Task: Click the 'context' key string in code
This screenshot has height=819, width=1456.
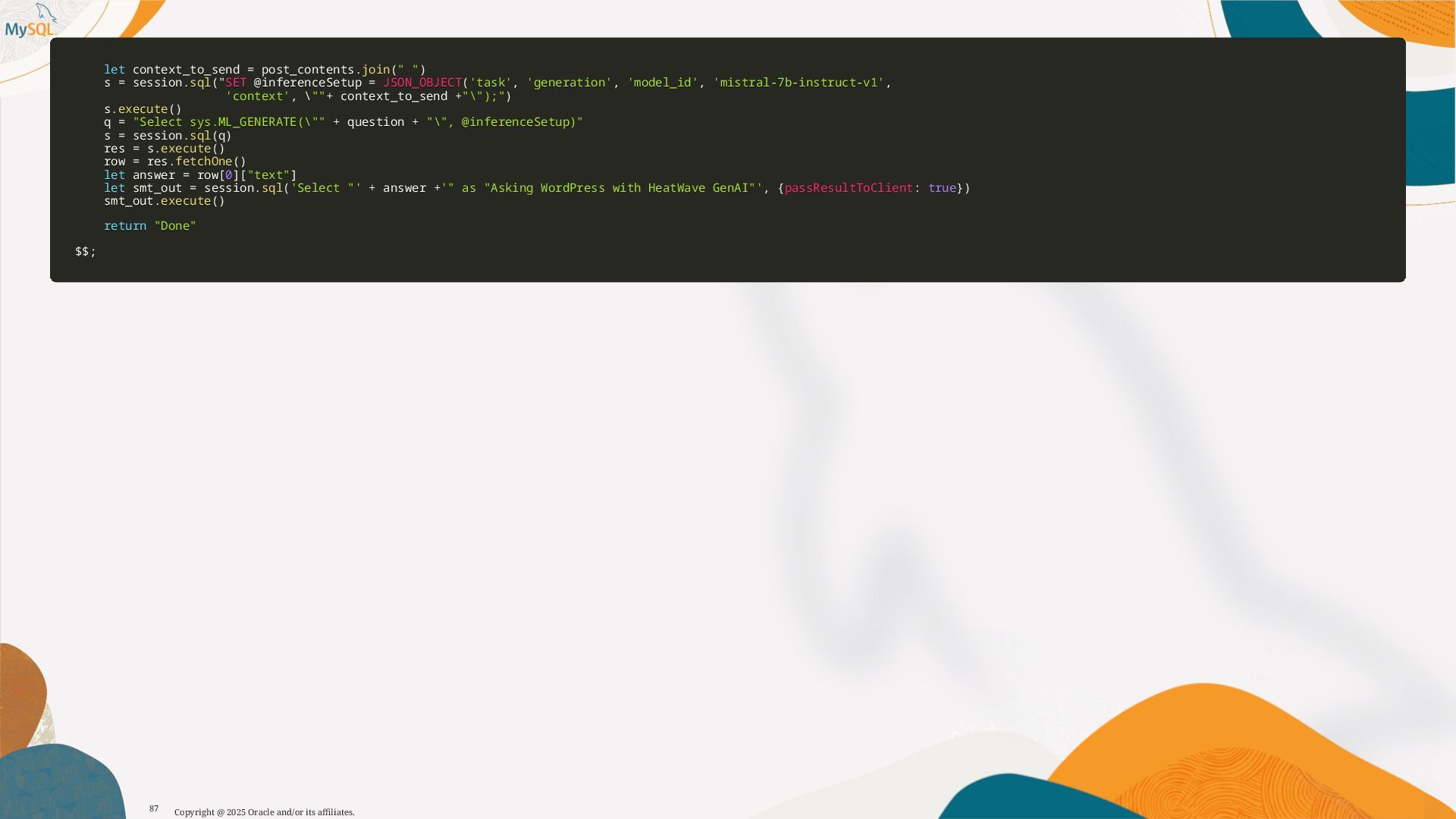Action: [x=258, y=96]
